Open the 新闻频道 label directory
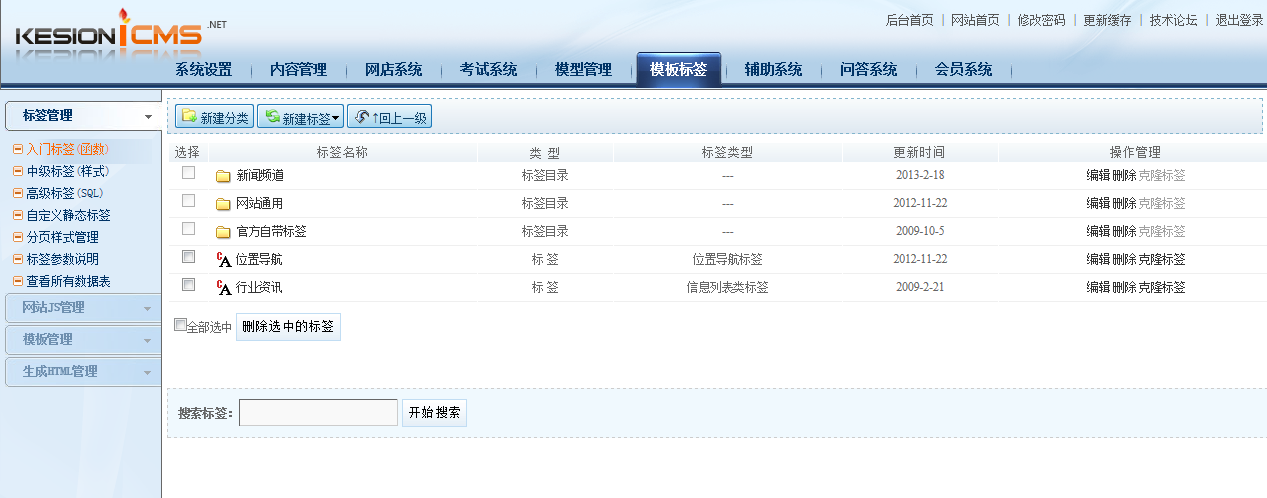This screenshot has width=1267, height=498. point(260,176)
